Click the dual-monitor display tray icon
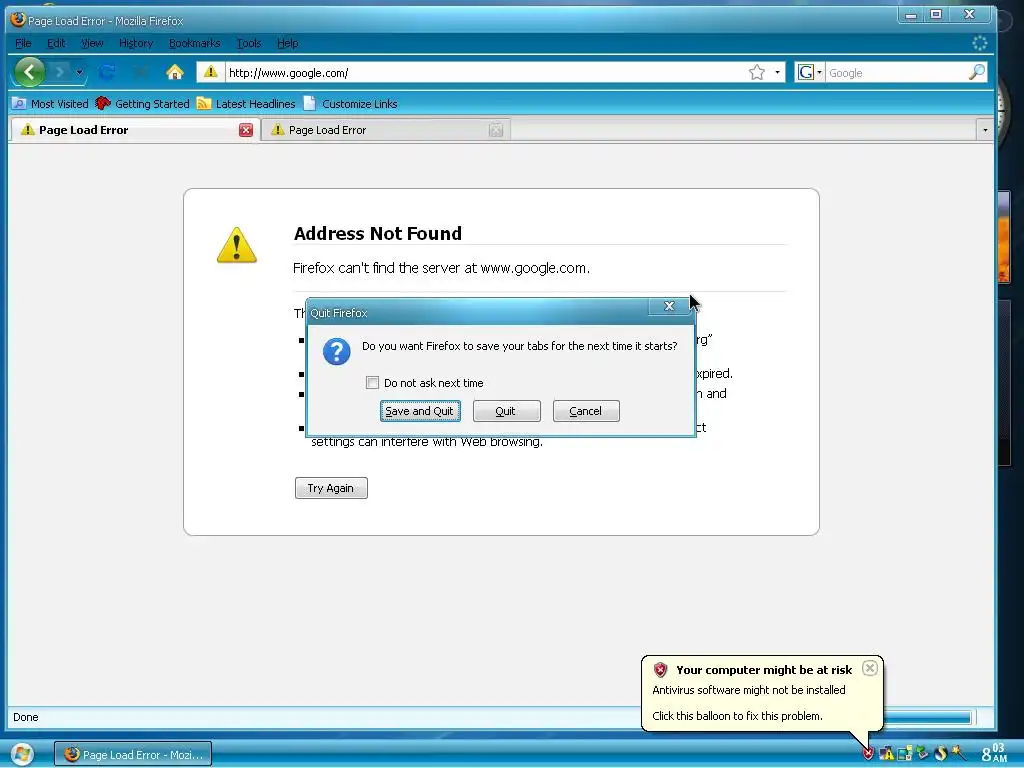 (x=904, y=754)
